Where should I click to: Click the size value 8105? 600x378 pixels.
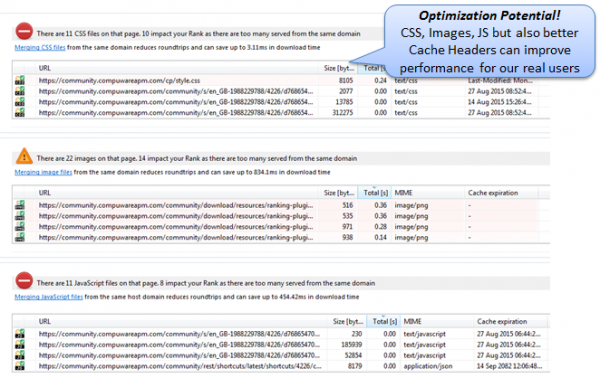click(x=346, y=80)
